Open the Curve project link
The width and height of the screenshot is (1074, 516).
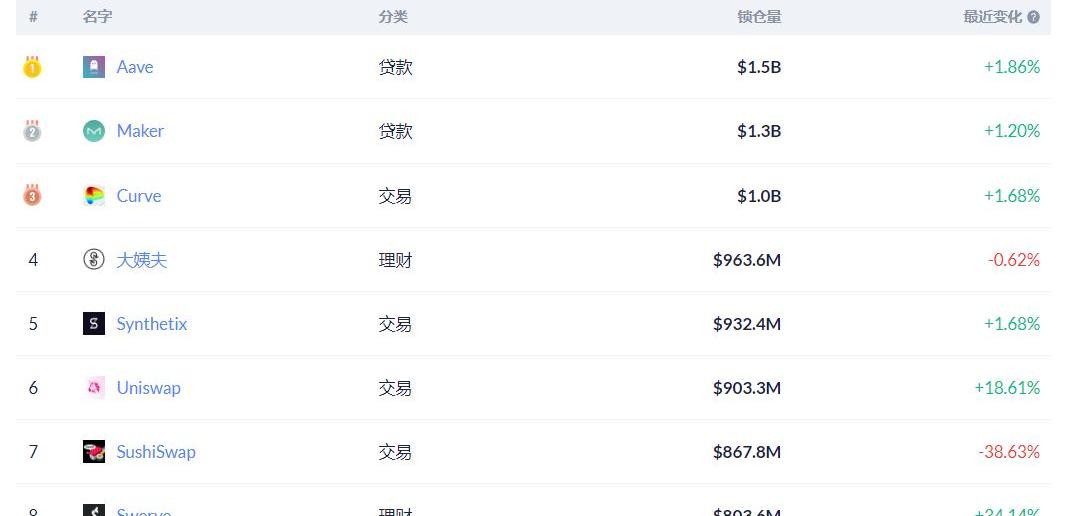click(139, 195)
